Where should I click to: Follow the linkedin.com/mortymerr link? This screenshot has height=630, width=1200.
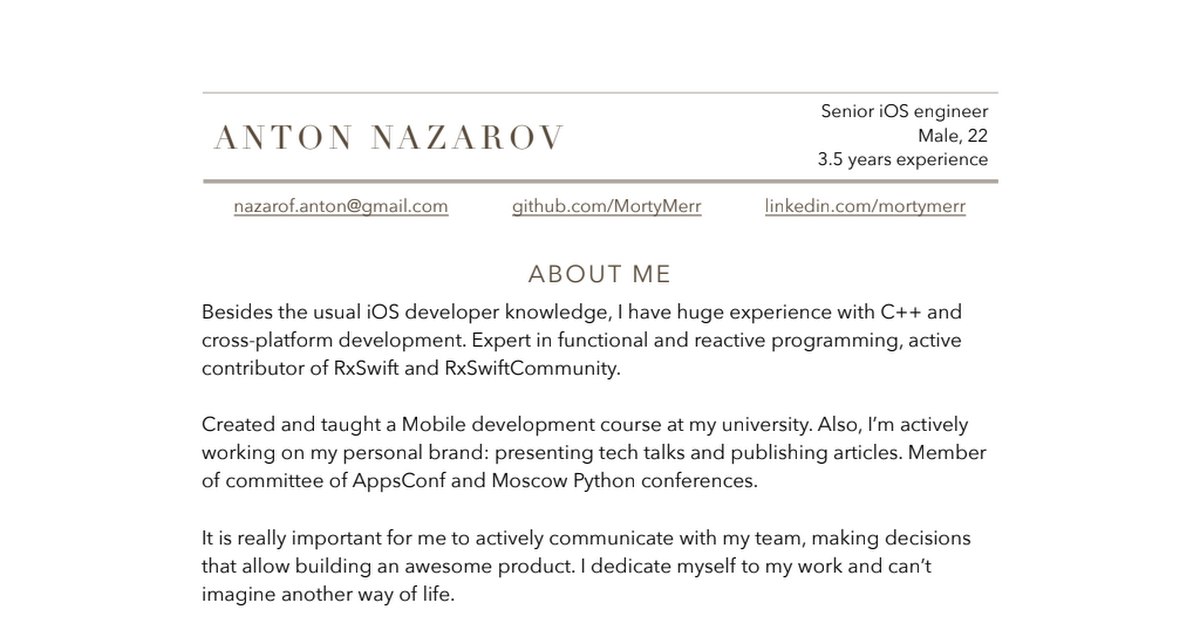[865, 207]
